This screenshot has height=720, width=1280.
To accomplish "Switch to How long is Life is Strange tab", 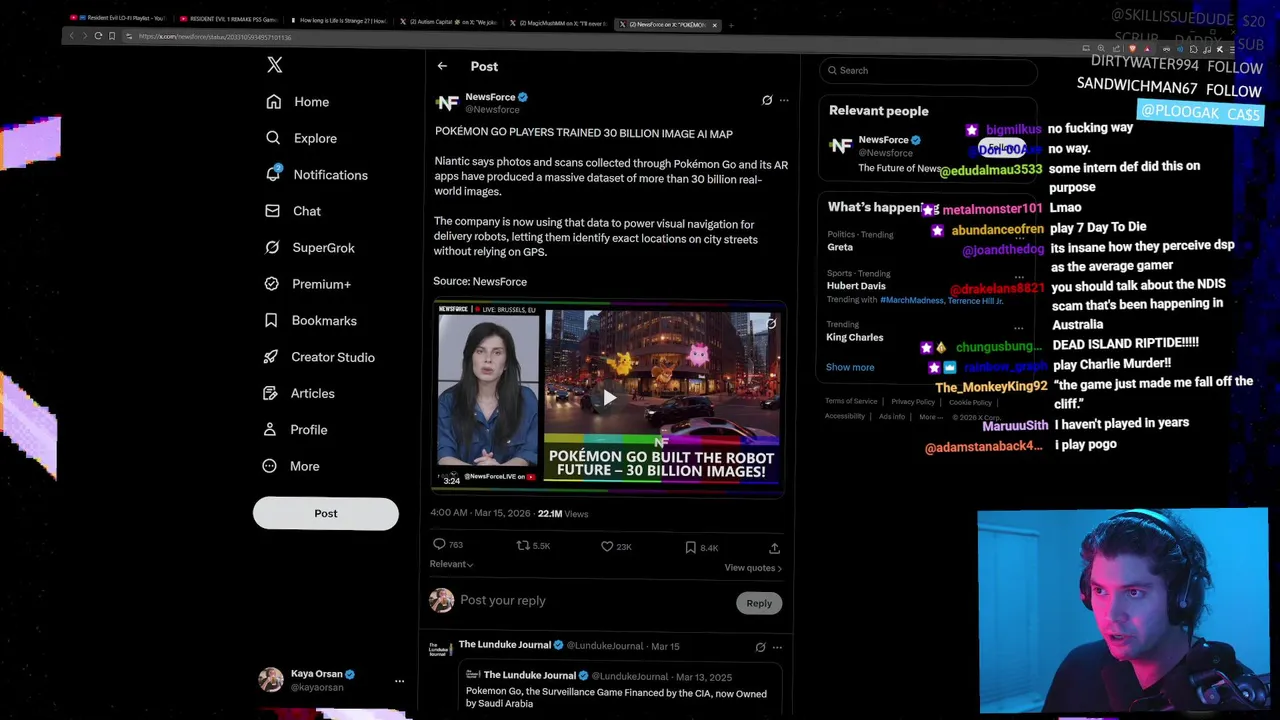I will [x=338, y=20].
